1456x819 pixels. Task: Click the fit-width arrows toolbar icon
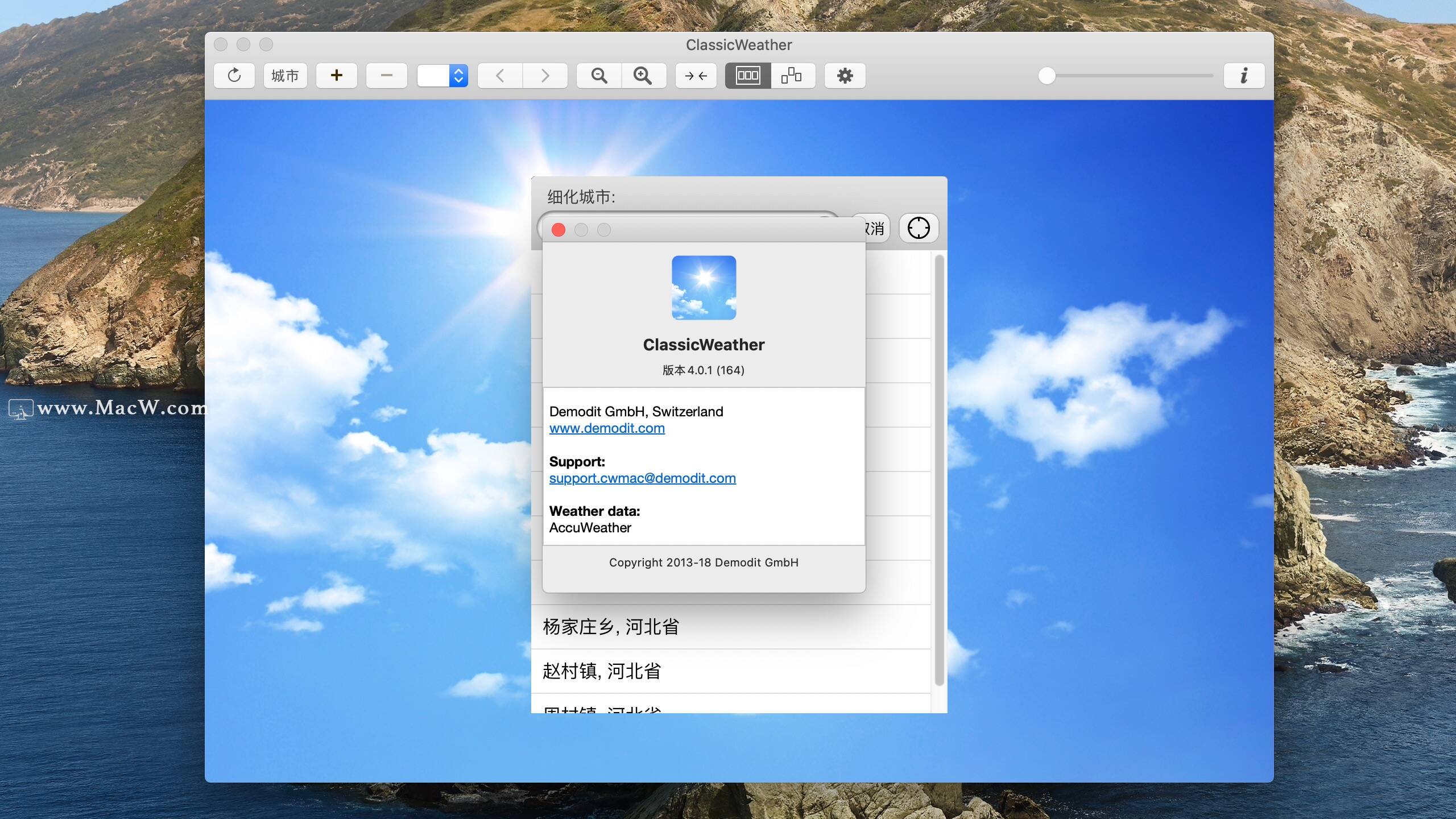point(696,76)
